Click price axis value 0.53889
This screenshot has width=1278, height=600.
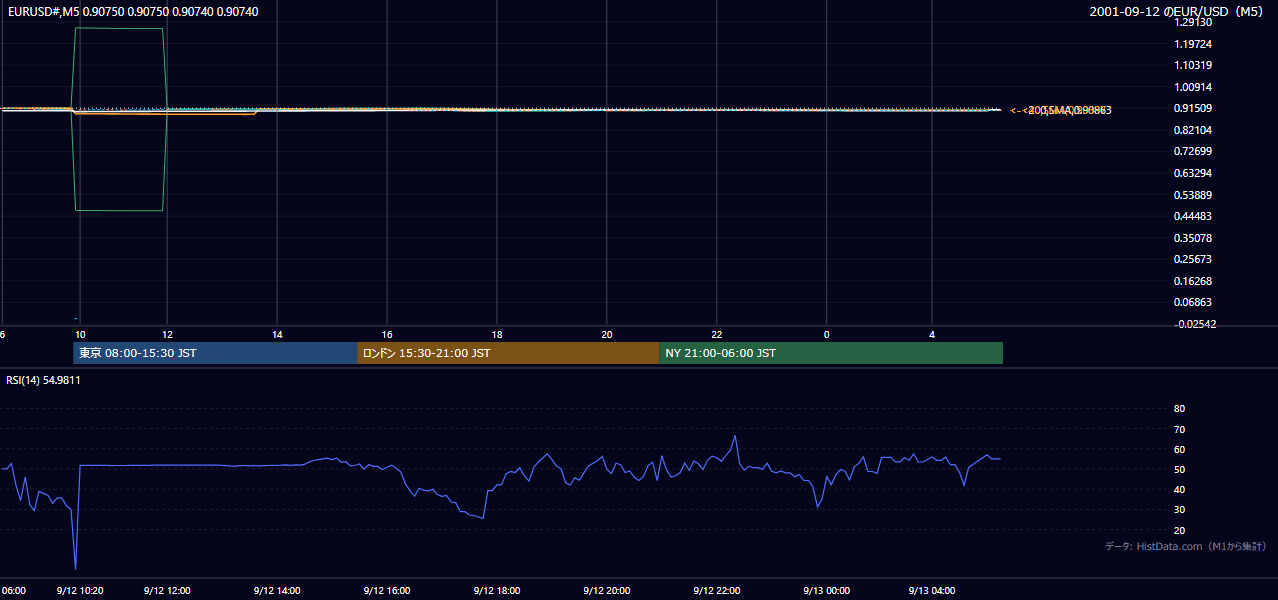(x=1193, y=195)
